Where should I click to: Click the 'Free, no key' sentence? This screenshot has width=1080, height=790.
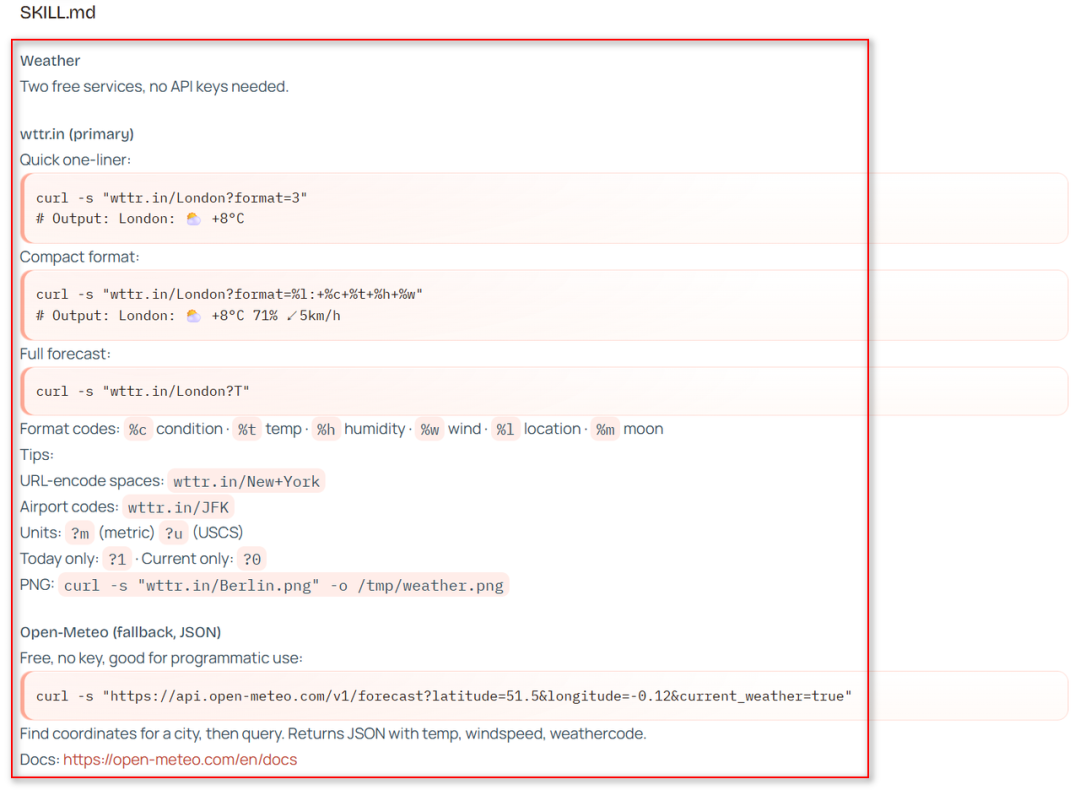tap(161, 658)
